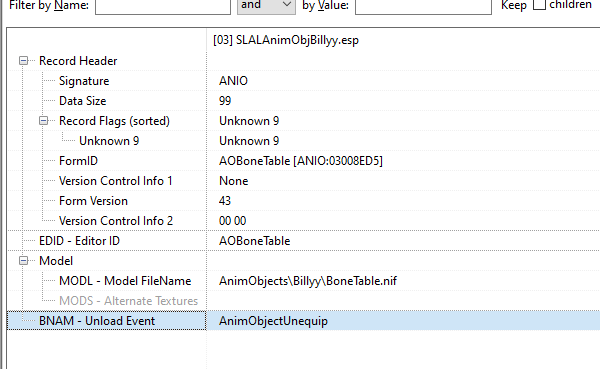Viewport: 600px width, 369px height.
Task: Select the Form Version row label
Action: [93, 201]
